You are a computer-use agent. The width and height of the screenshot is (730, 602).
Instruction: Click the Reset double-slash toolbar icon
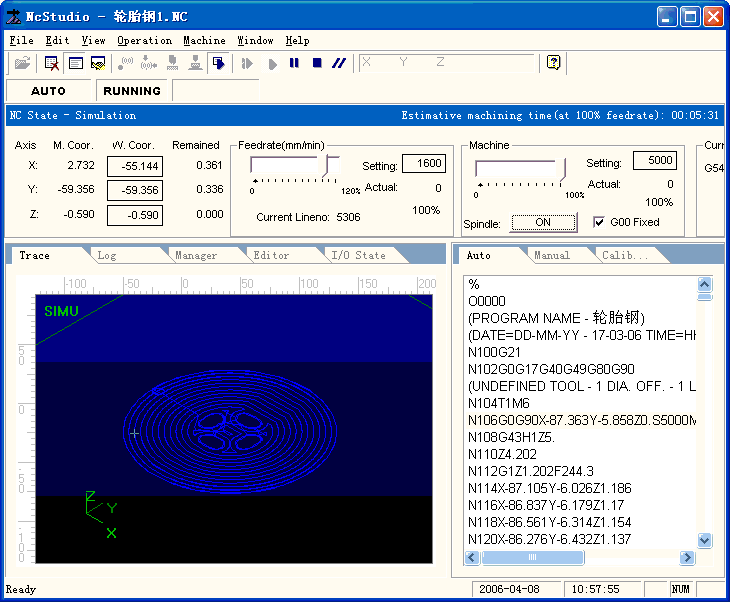339,63
